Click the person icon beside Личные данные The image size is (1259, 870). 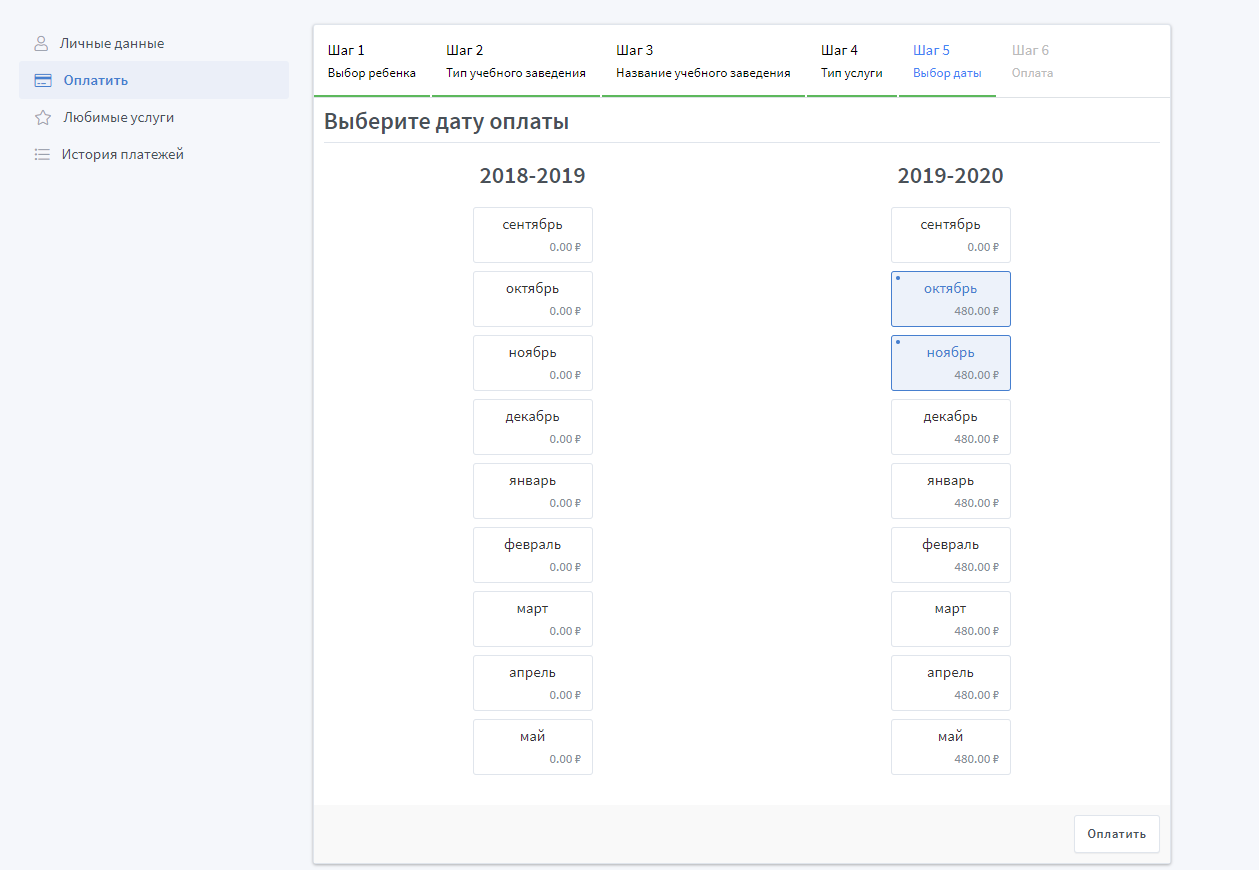pos(41,44)
